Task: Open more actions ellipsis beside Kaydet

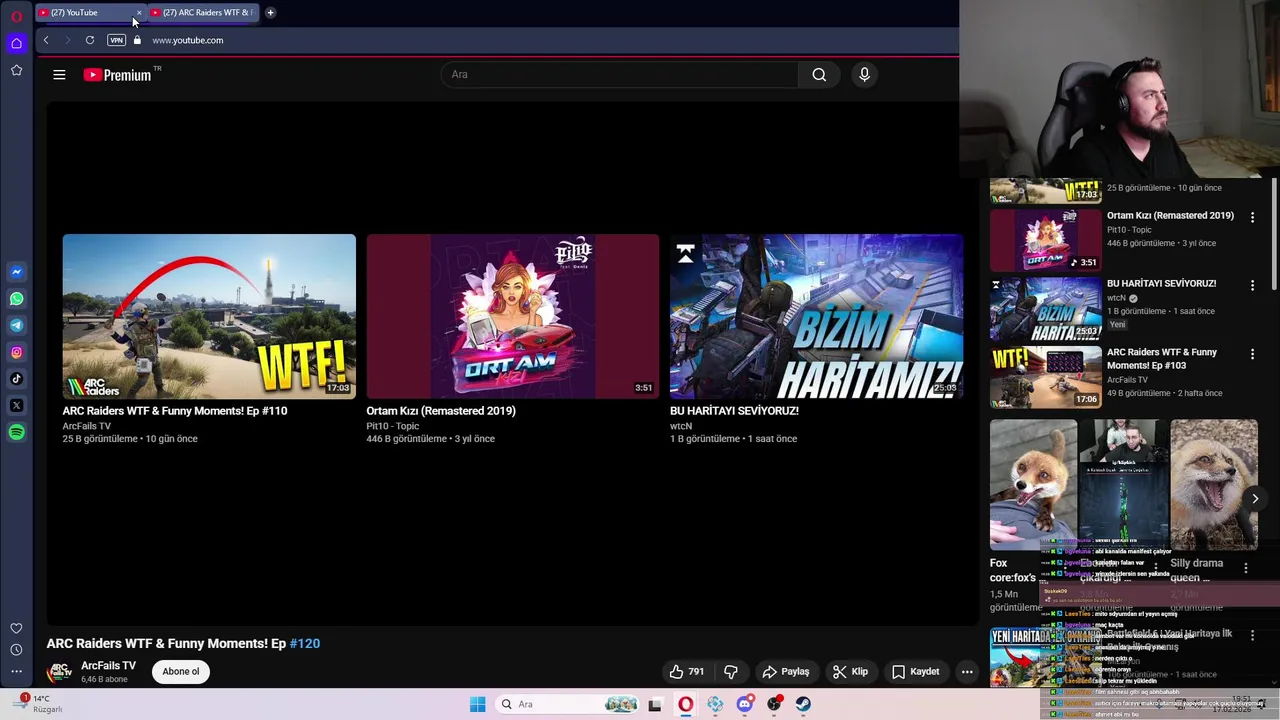Action: [x=967, y=672]
